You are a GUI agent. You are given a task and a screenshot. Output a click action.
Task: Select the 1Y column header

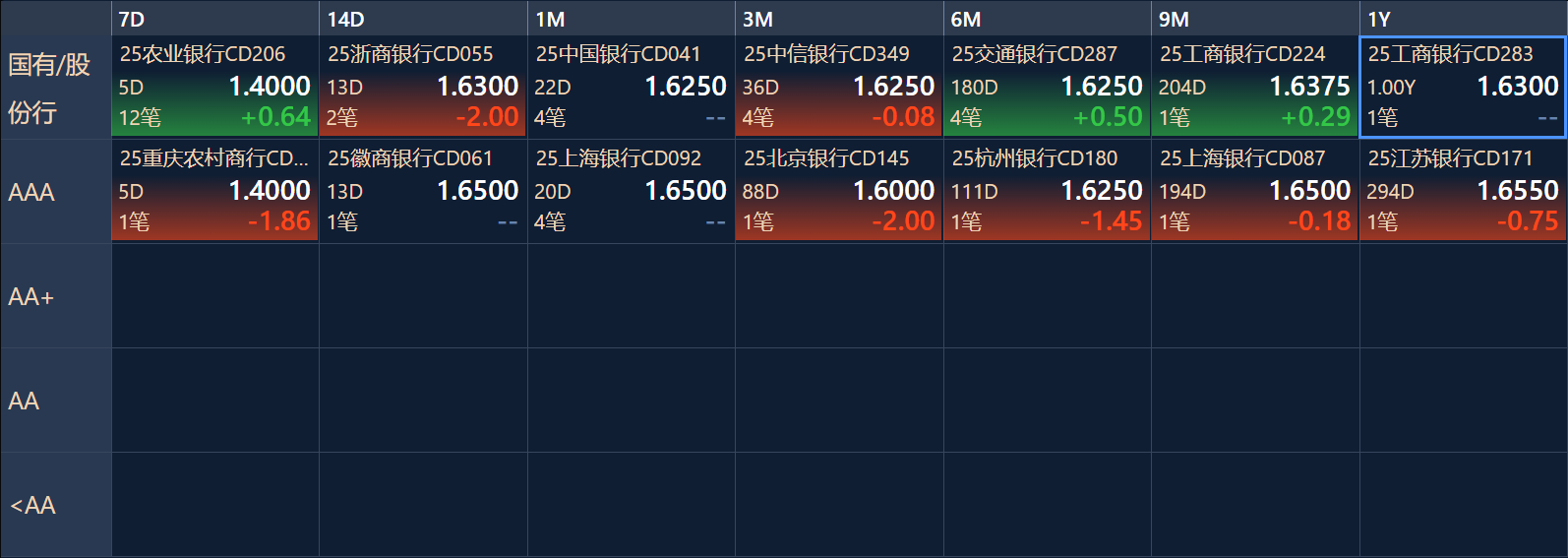click(1463, 19)
